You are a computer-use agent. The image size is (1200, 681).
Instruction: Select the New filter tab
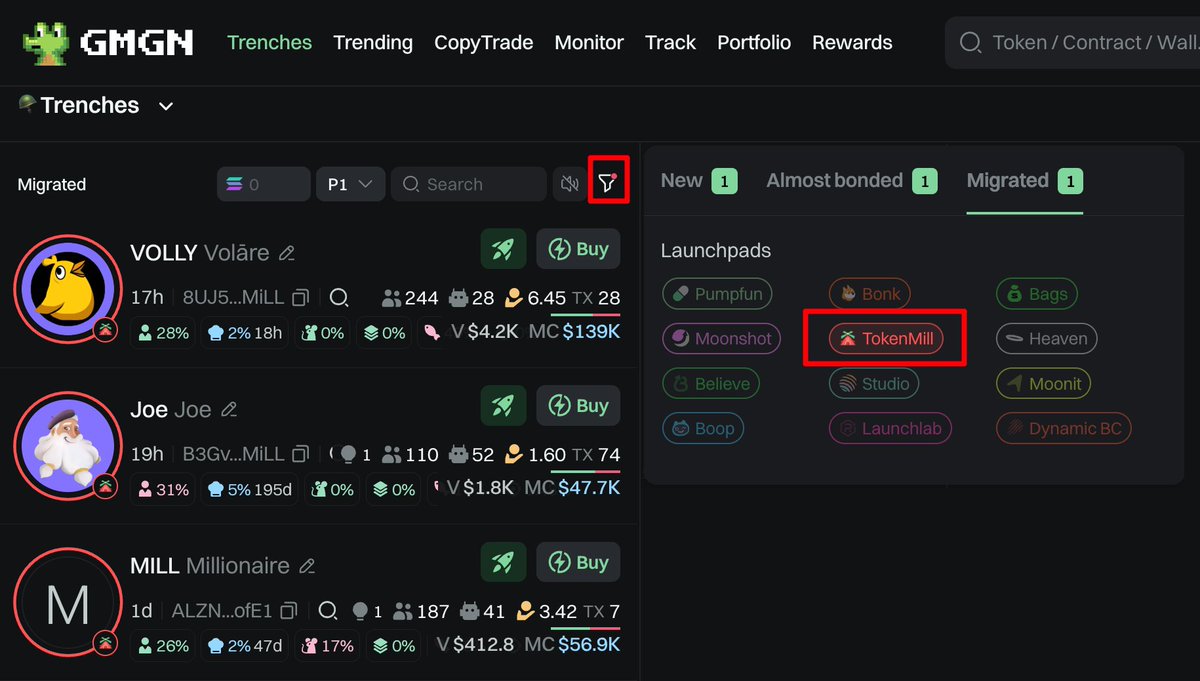click(x=682, y=181)
